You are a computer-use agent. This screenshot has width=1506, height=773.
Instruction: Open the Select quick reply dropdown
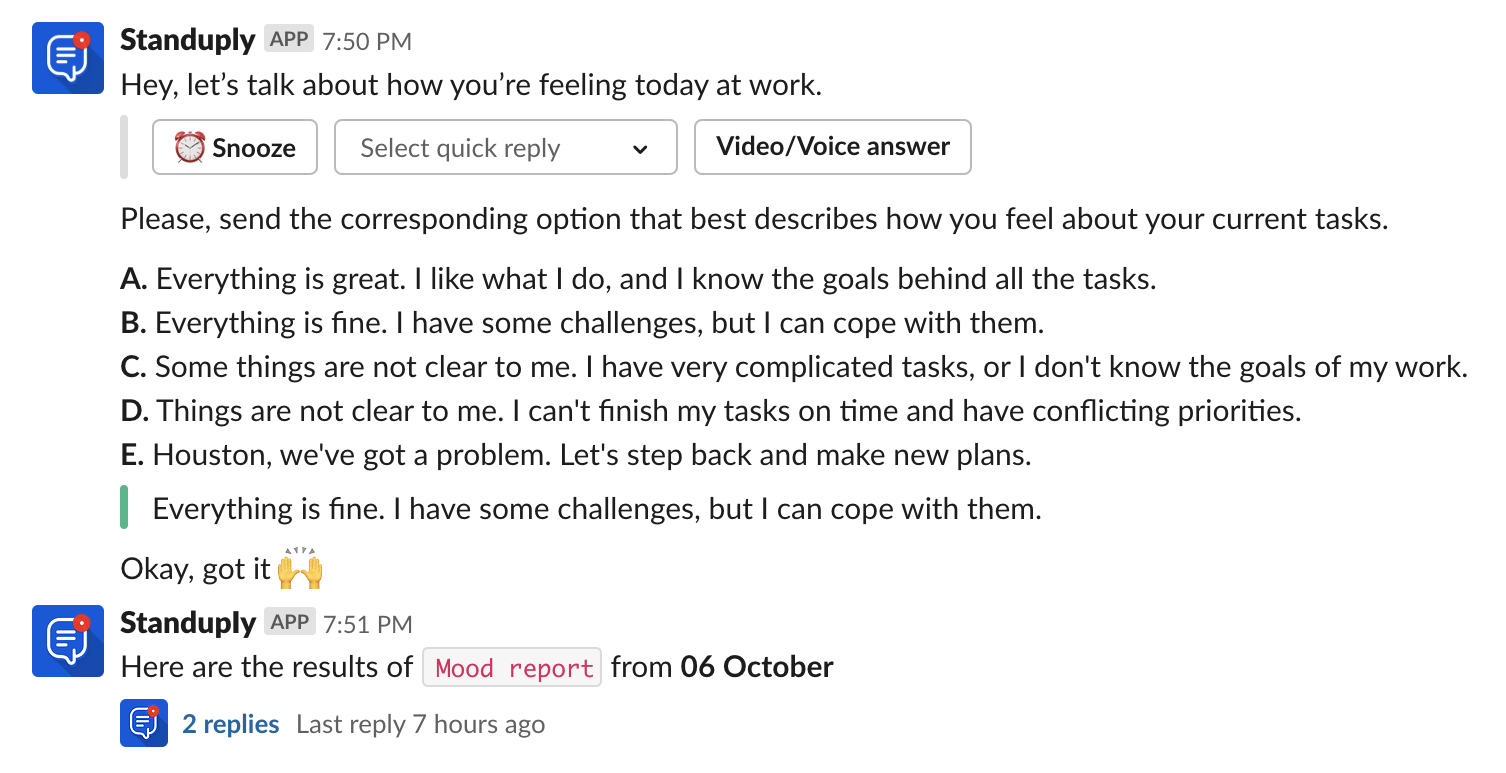click(x=505, y=148)
